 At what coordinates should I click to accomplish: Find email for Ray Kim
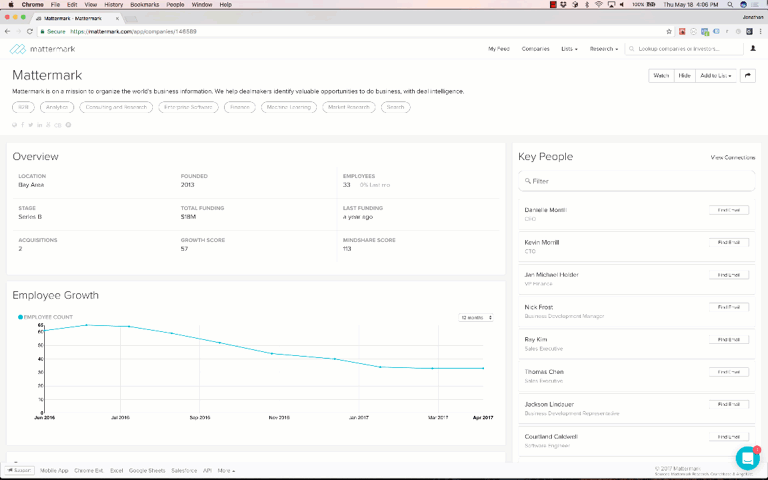coord(729,339)
